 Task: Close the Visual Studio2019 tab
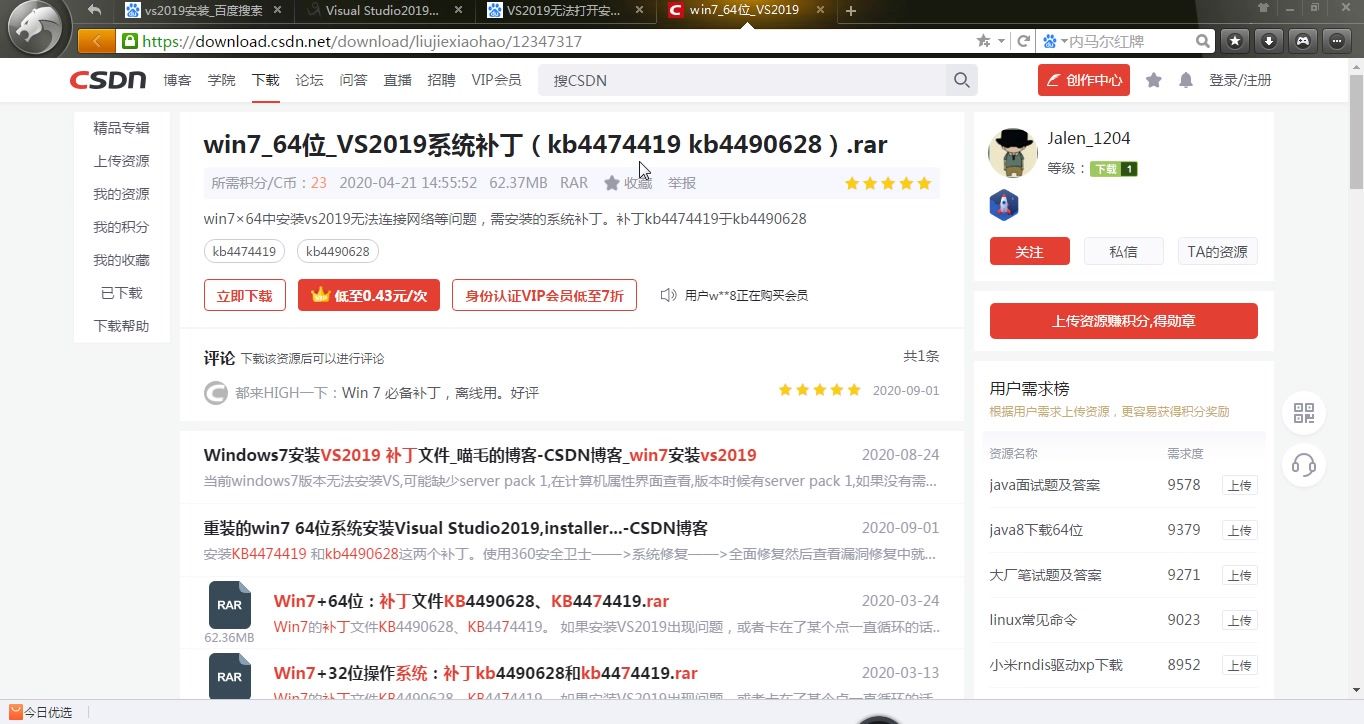pos(458,10)
